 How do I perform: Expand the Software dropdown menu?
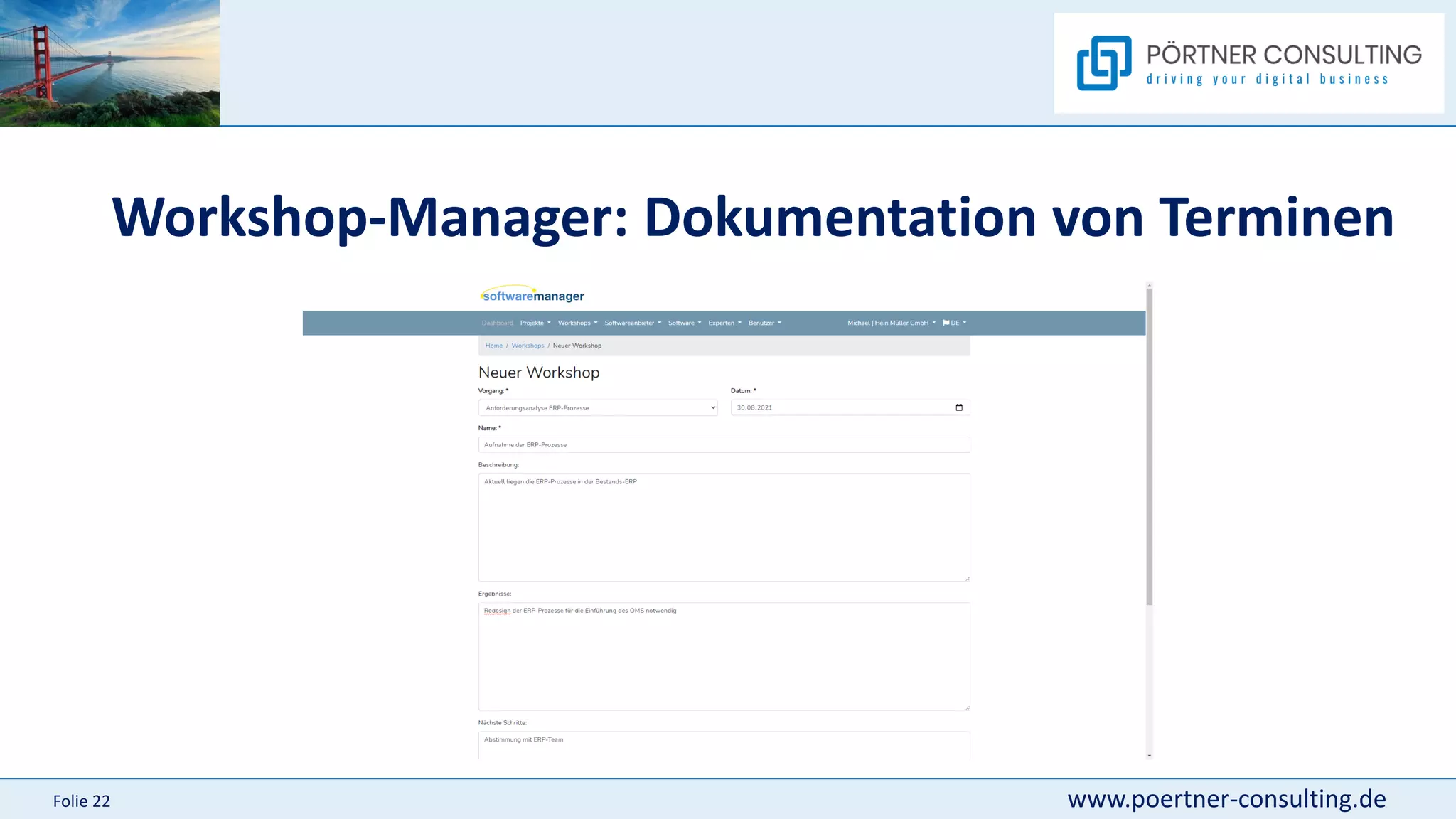[685, 323]
